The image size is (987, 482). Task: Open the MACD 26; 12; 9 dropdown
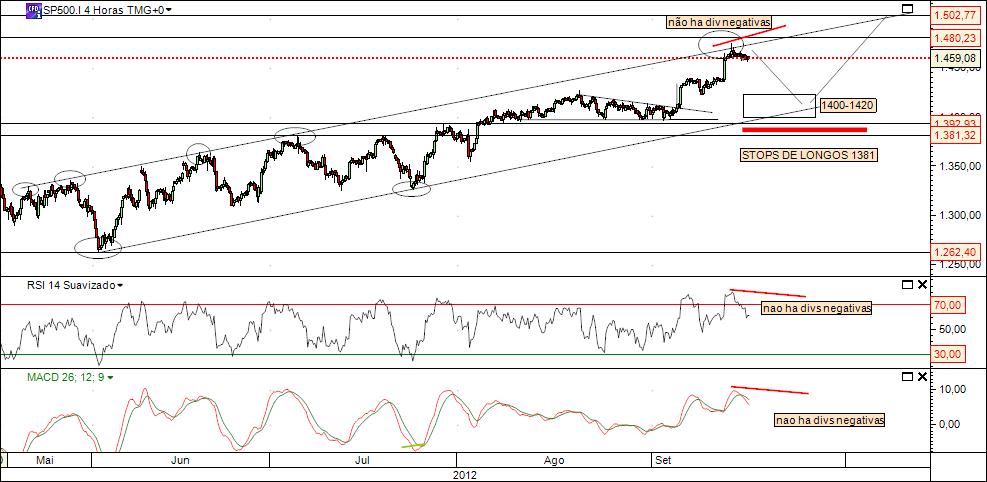coord(111,378)
